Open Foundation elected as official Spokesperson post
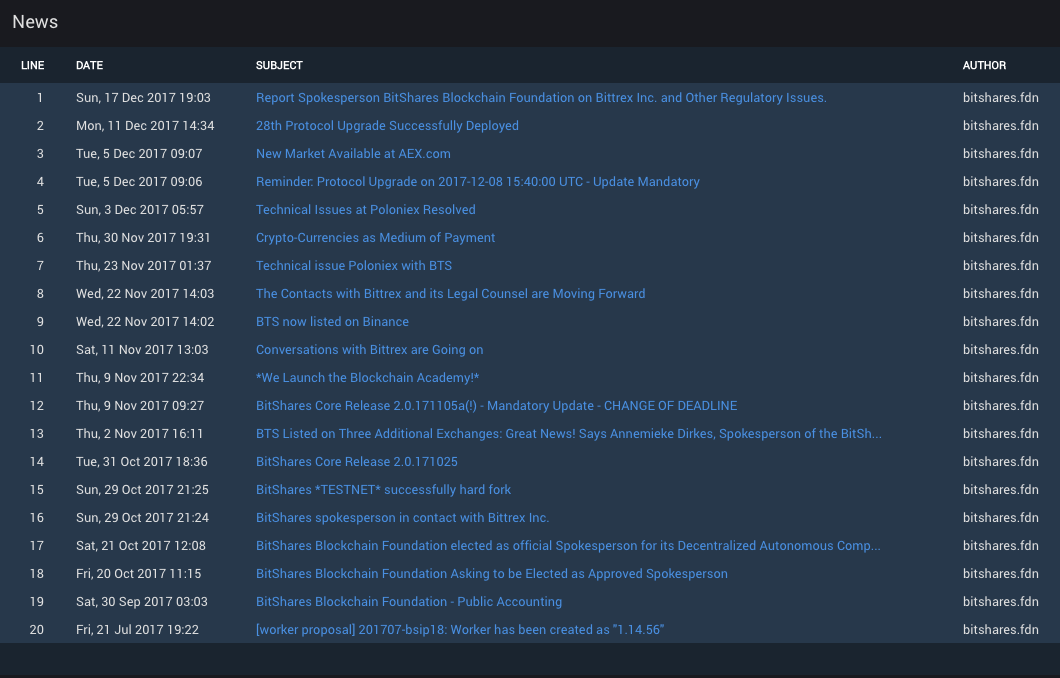 coord(568,546)
